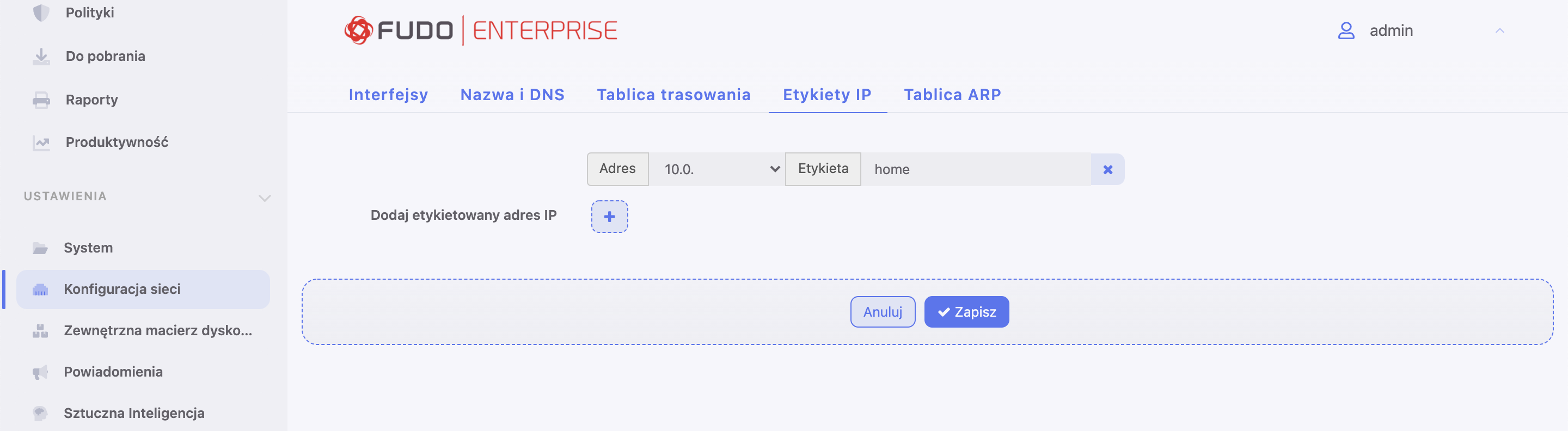This screenshot has width=1568, height=431.
Task: Click the Polityki shield icon
Action: click(41, 13)
